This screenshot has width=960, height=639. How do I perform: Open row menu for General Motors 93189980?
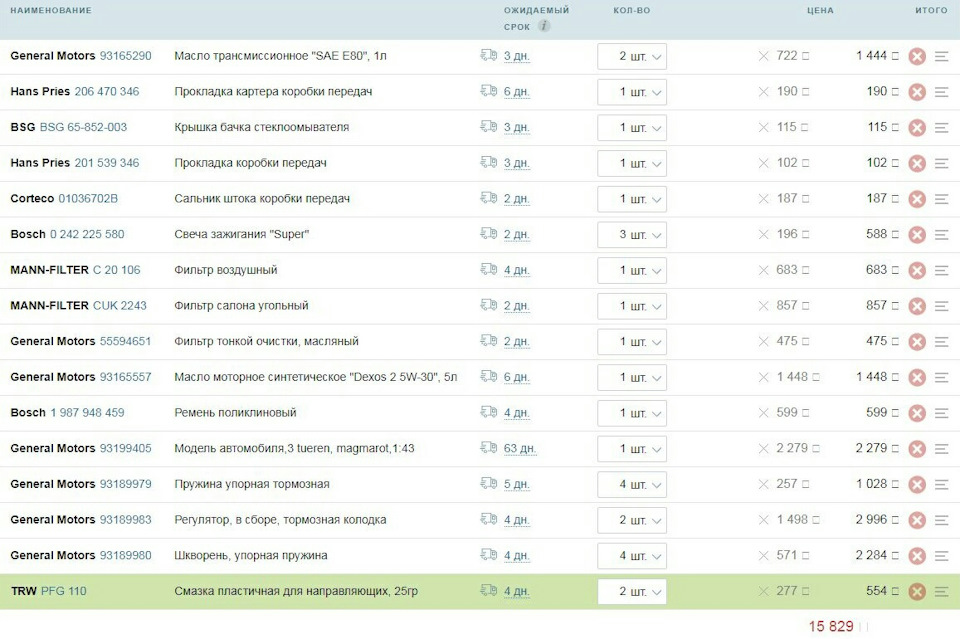942,556
